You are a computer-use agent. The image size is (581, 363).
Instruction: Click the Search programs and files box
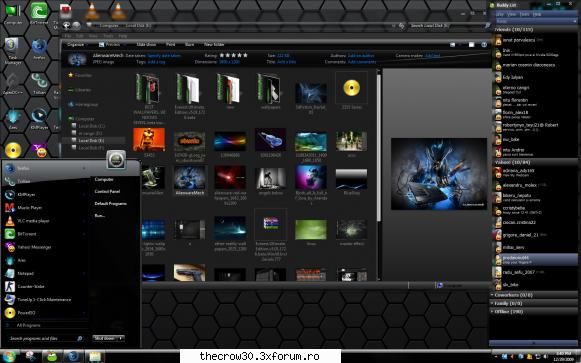click(x=45, y=338)
